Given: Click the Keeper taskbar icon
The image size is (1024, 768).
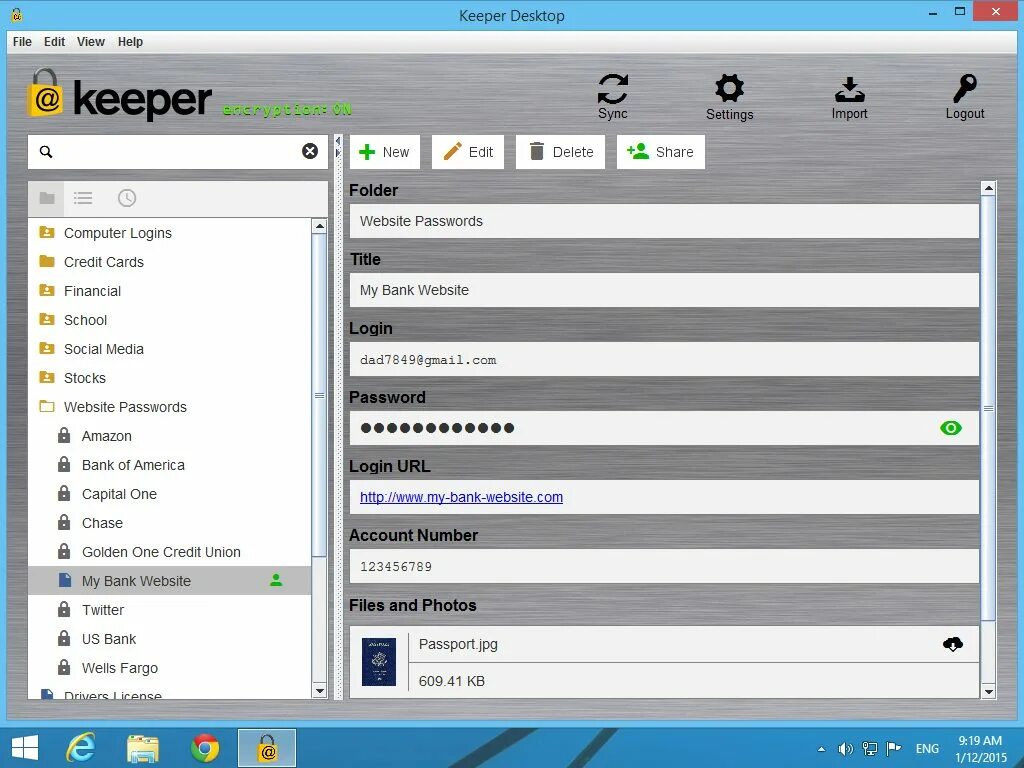Looking at the screenshot, I should (267, 748).
